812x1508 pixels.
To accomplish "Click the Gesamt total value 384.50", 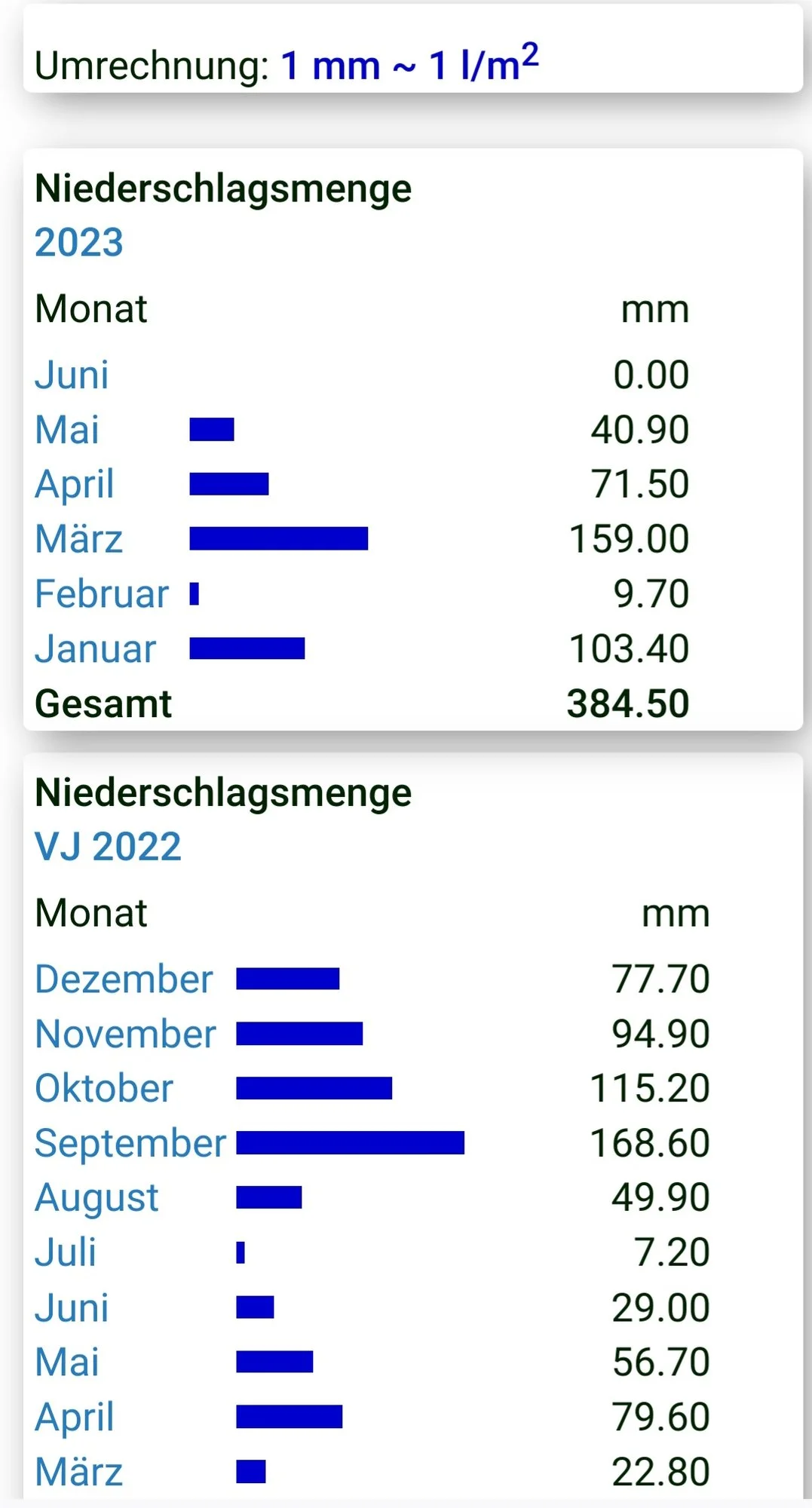I will [628, 704].
